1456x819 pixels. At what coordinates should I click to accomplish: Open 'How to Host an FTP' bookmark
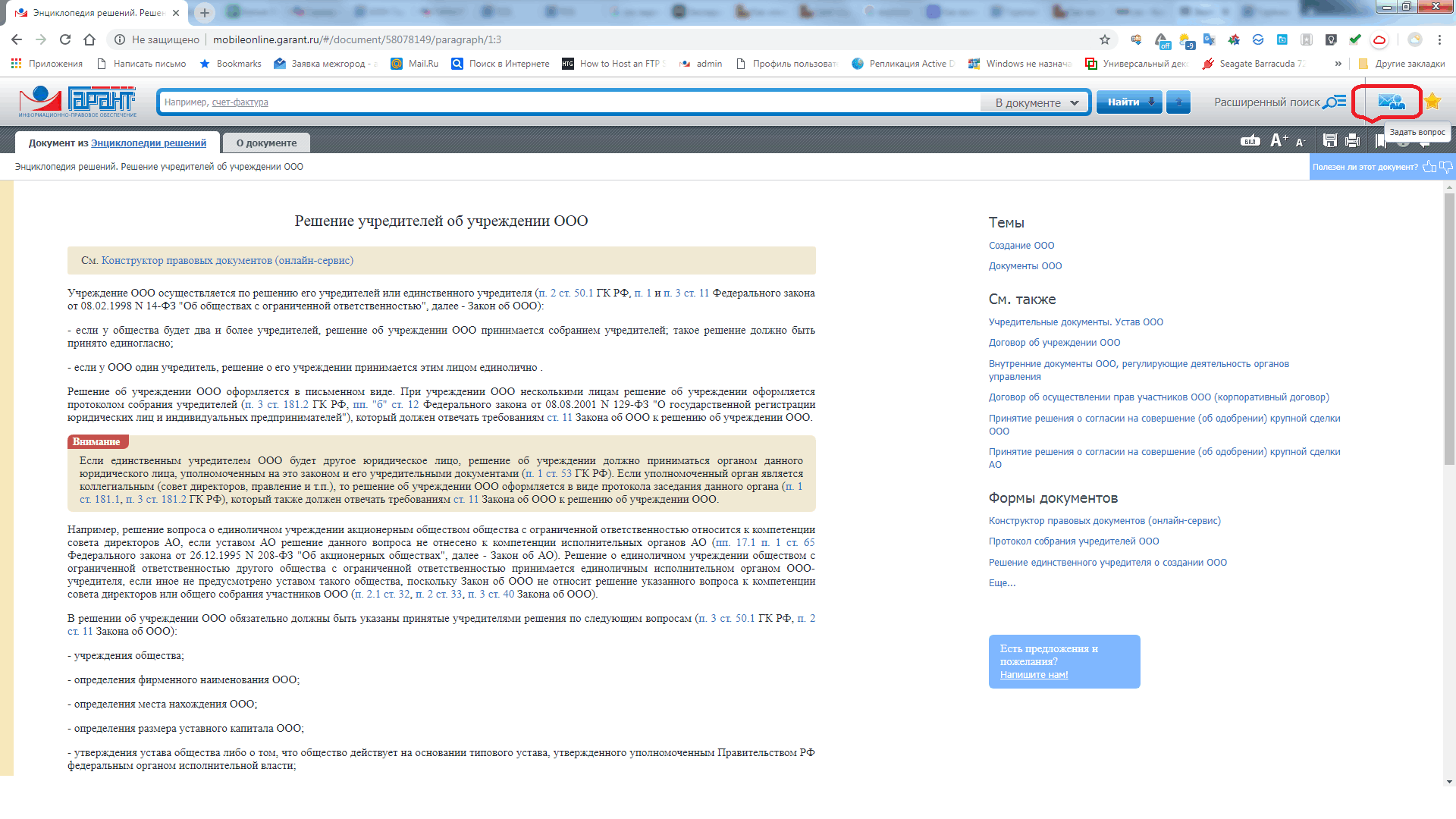[x=613, y=64]
